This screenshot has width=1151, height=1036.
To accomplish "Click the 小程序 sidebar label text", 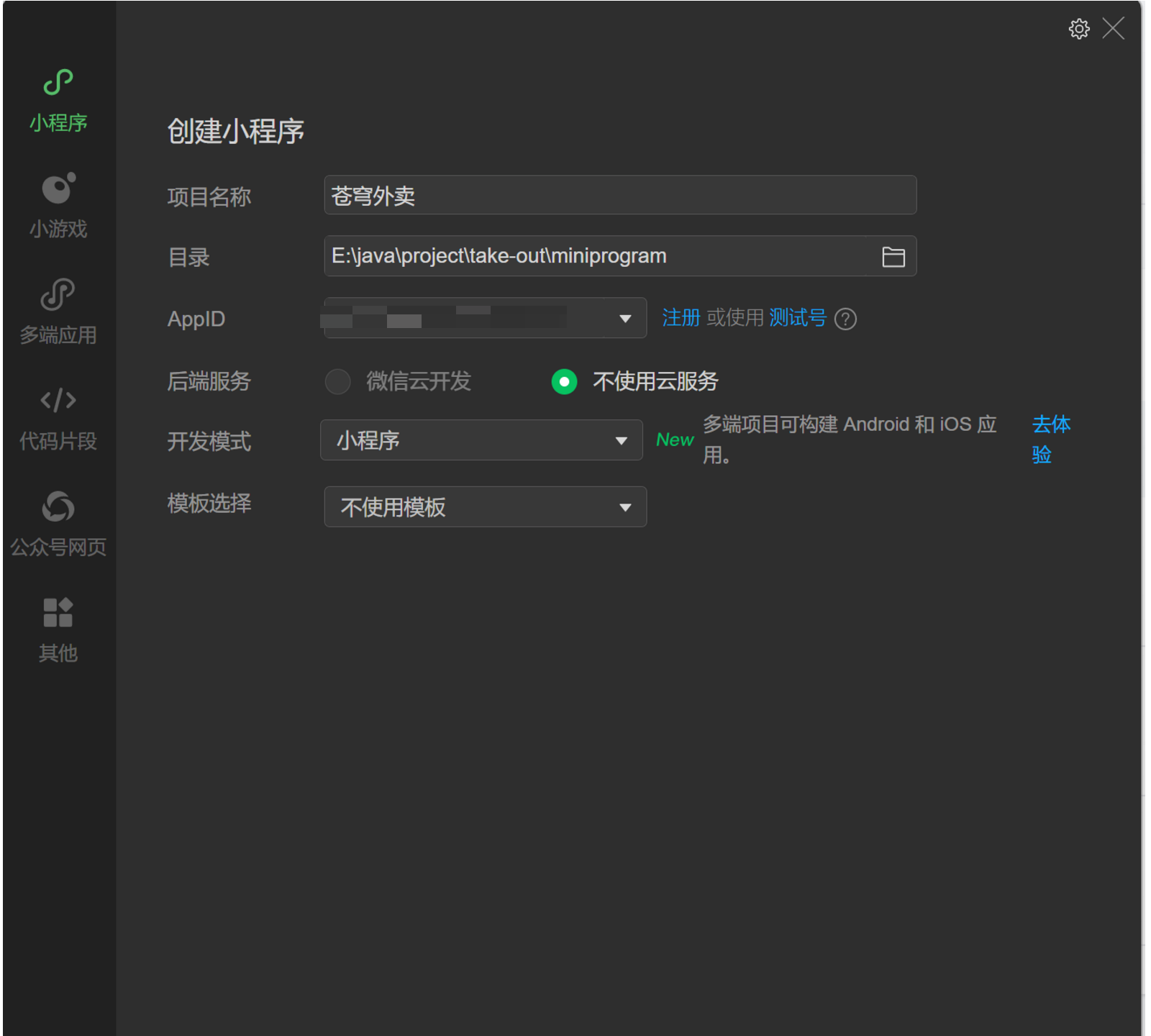I will (58, 123).
